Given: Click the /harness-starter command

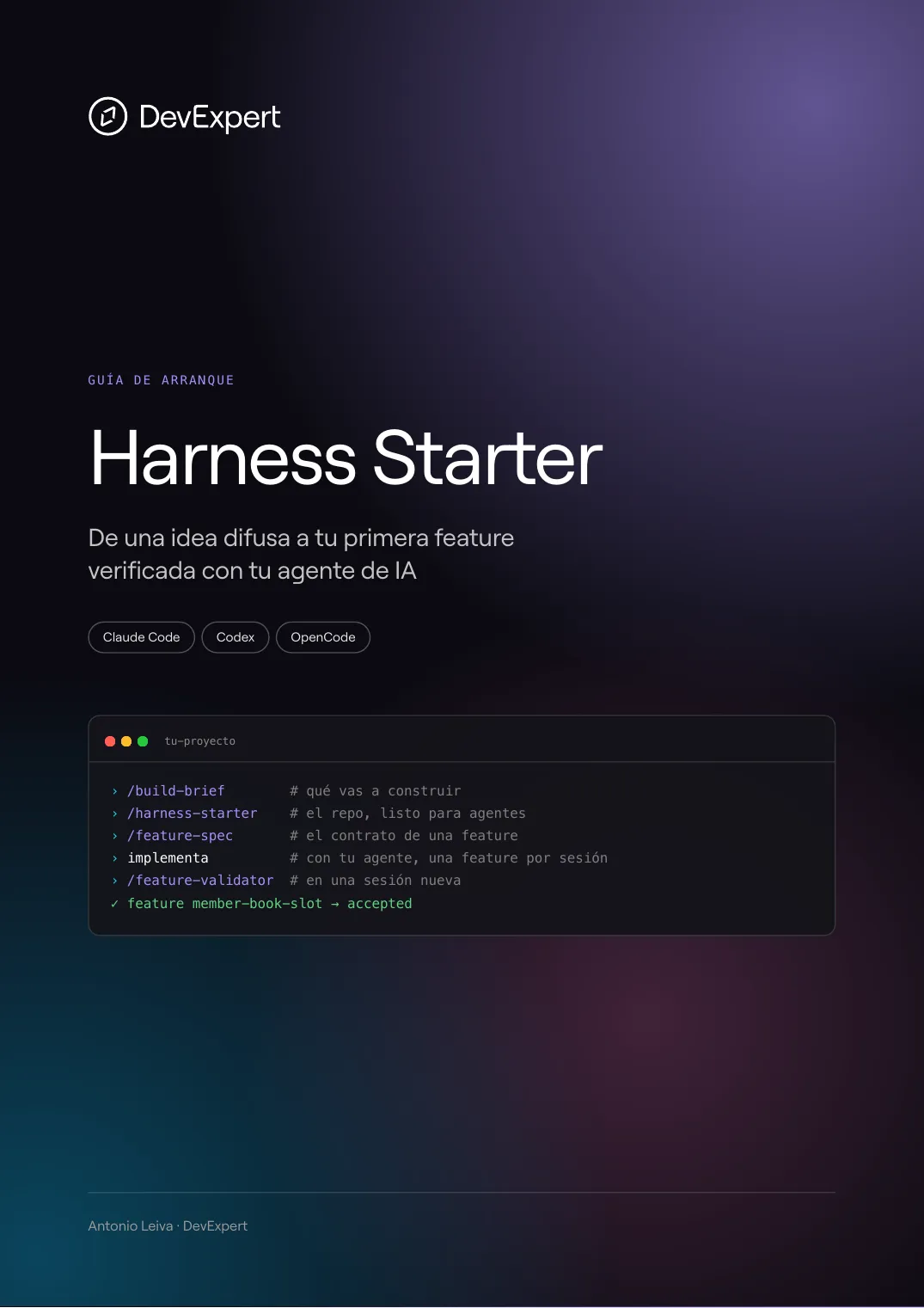Looking at the screenshot, I should pos(193,814).
